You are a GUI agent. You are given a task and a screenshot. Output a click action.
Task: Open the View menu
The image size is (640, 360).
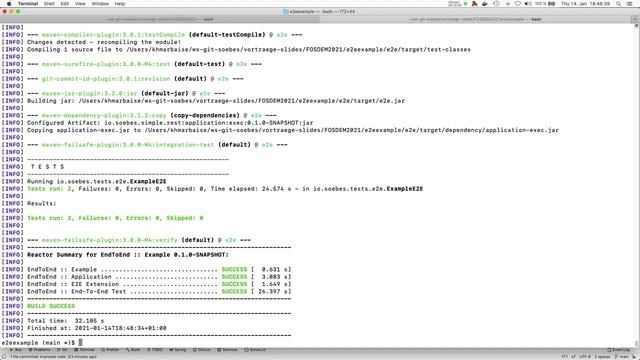(x=80, y=4)
